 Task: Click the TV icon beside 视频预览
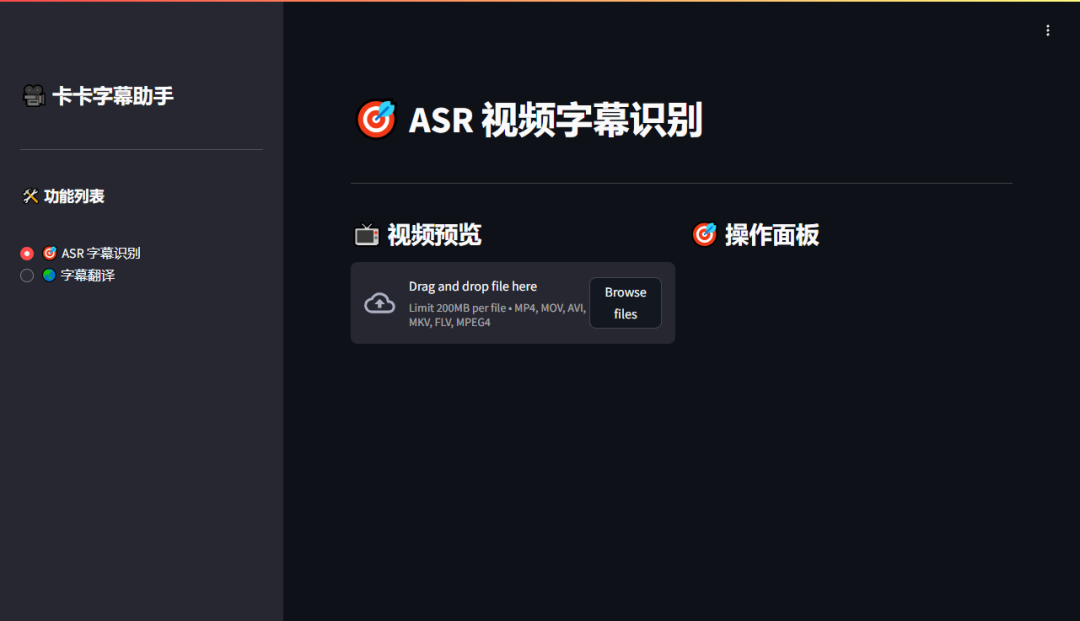click(x=365, y=234)
